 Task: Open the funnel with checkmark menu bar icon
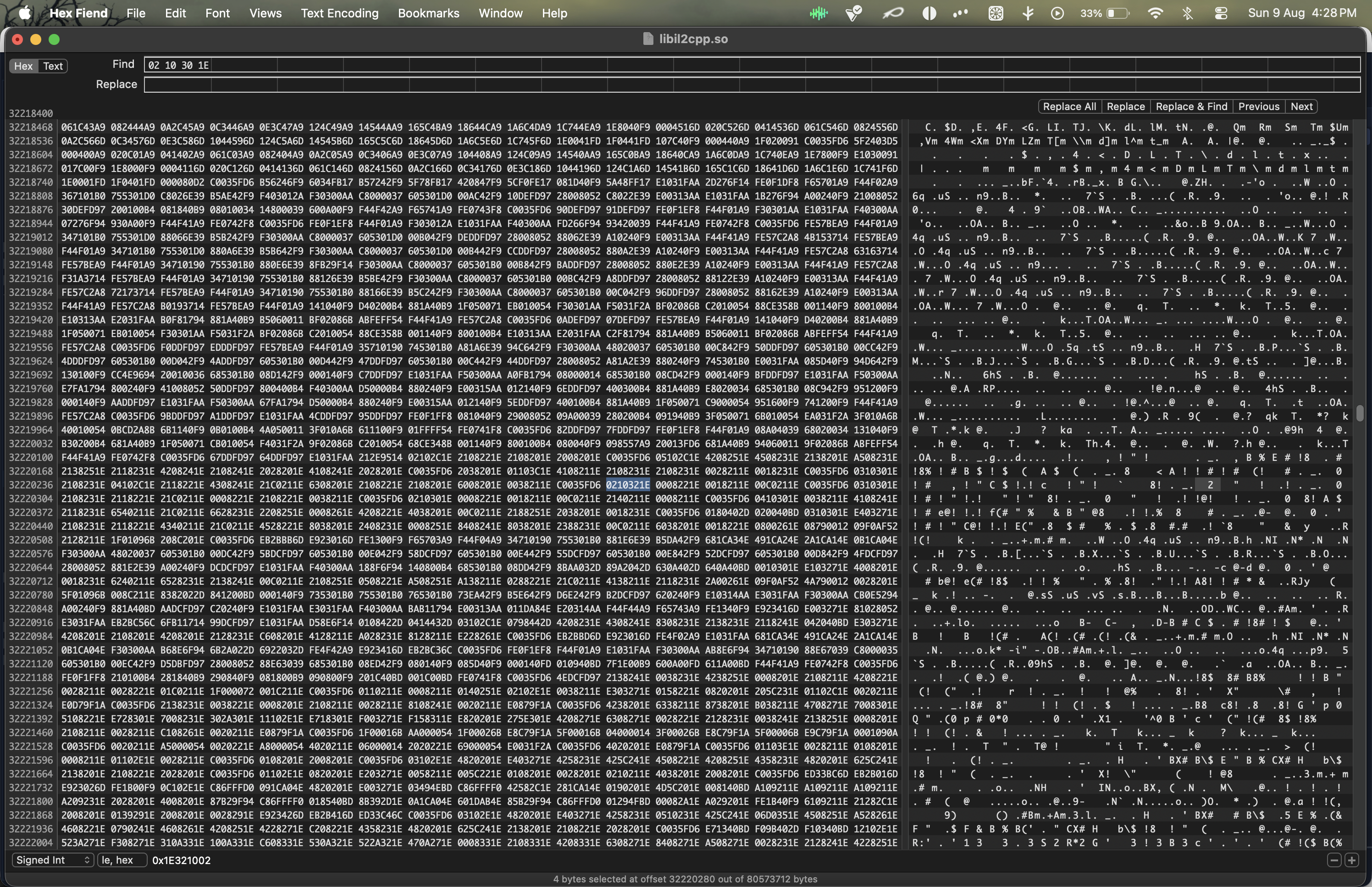coord(854,13)
